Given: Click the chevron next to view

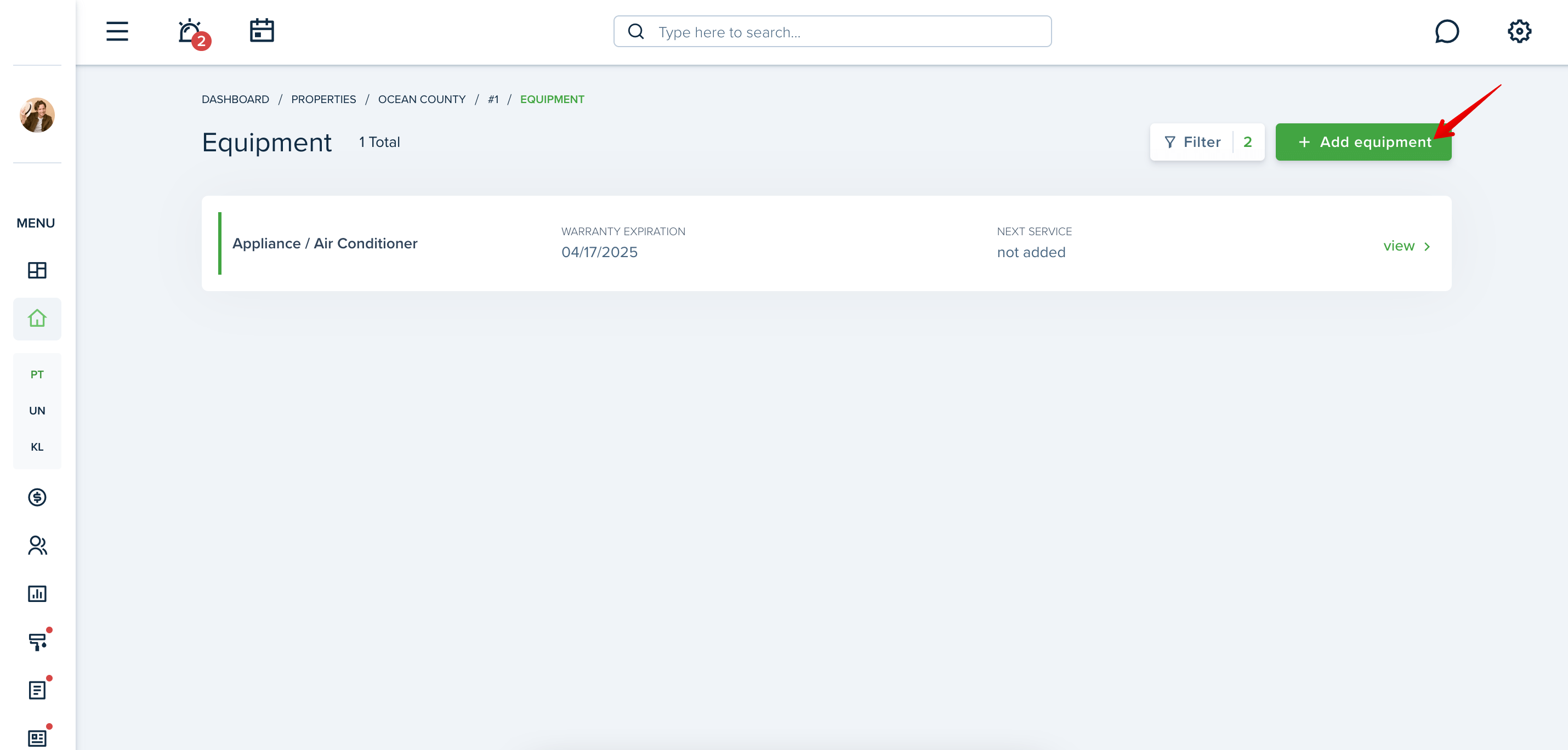Looking at the screenshot, I should point(1426,247).
